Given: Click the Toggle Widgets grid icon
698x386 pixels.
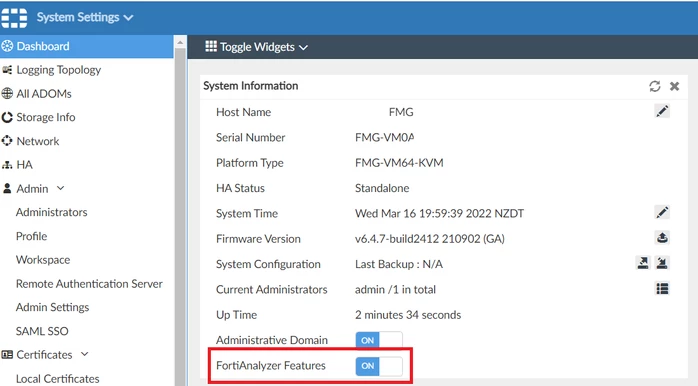Looking at the screenshot, I should click(211, 46).
